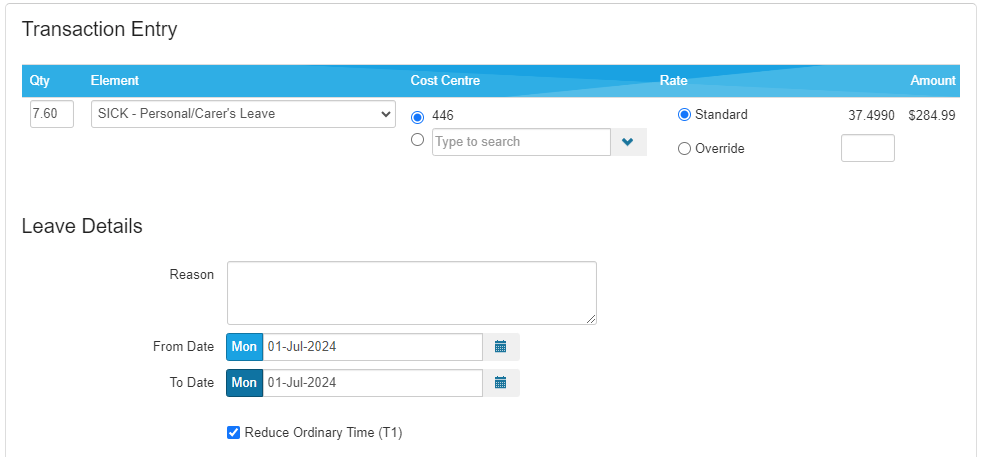The height and width of the screenshot is (457, 983).
Task: Select the alternate cost centre search radio
Action: 417,140
